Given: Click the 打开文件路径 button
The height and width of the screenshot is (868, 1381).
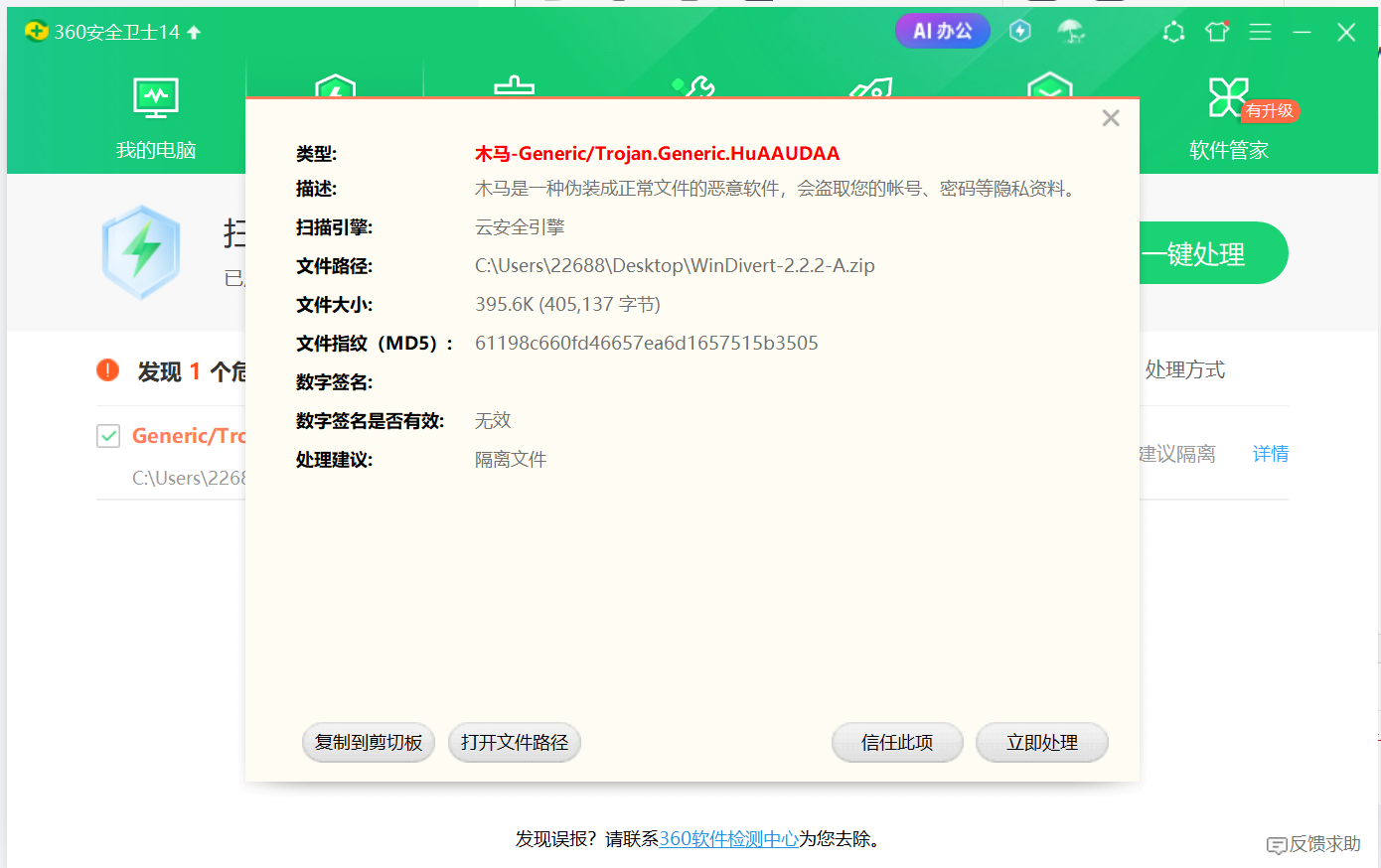Looking at the screenshot, I should pyautogui.click(x=515, y=743).
